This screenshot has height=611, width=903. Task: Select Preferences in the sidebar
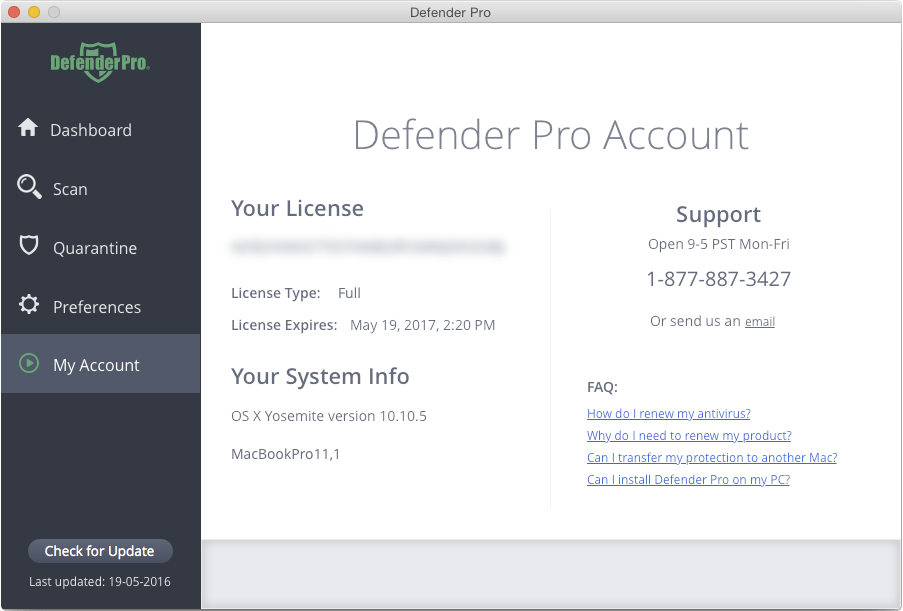coord(101,306)
